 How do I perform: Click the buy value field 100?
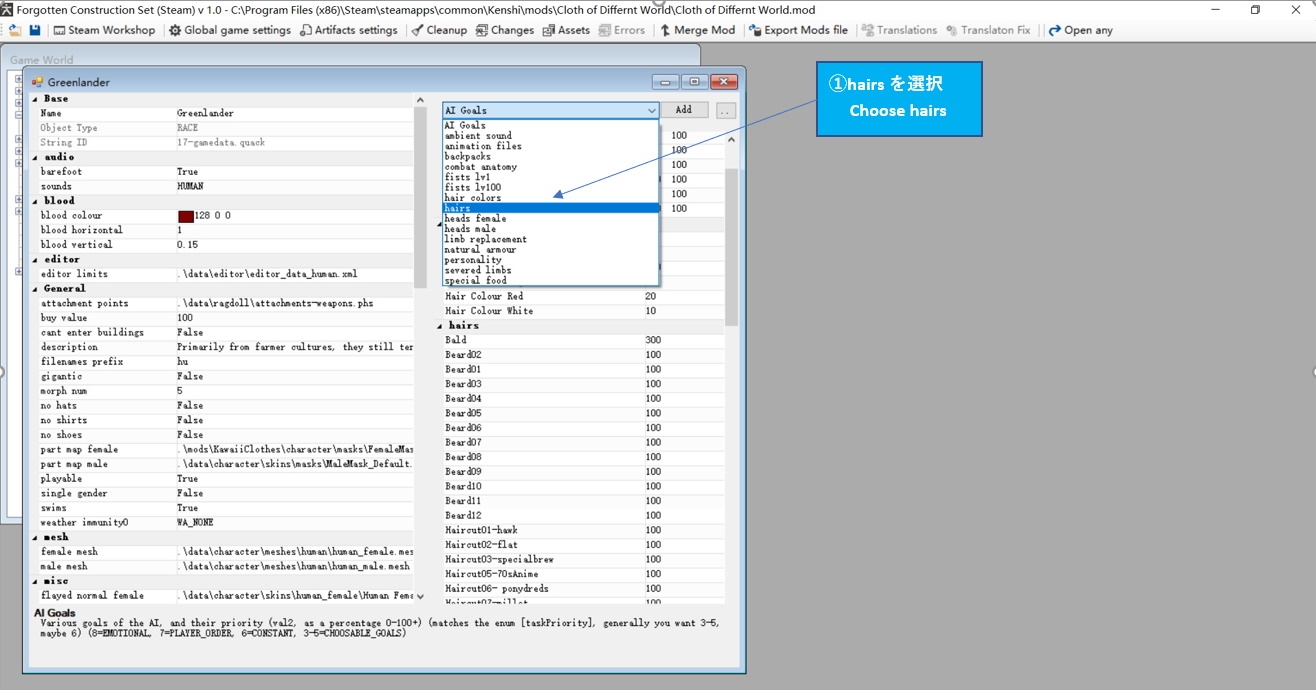click(x=185, y=318)
